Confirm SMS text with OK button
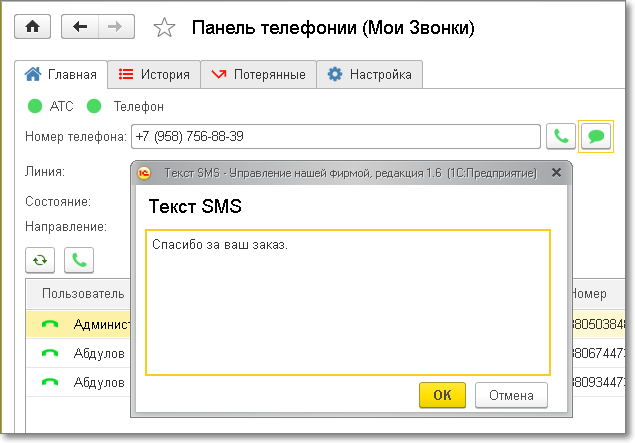Screen dimensions: 635x443 (x=442, y=394)
